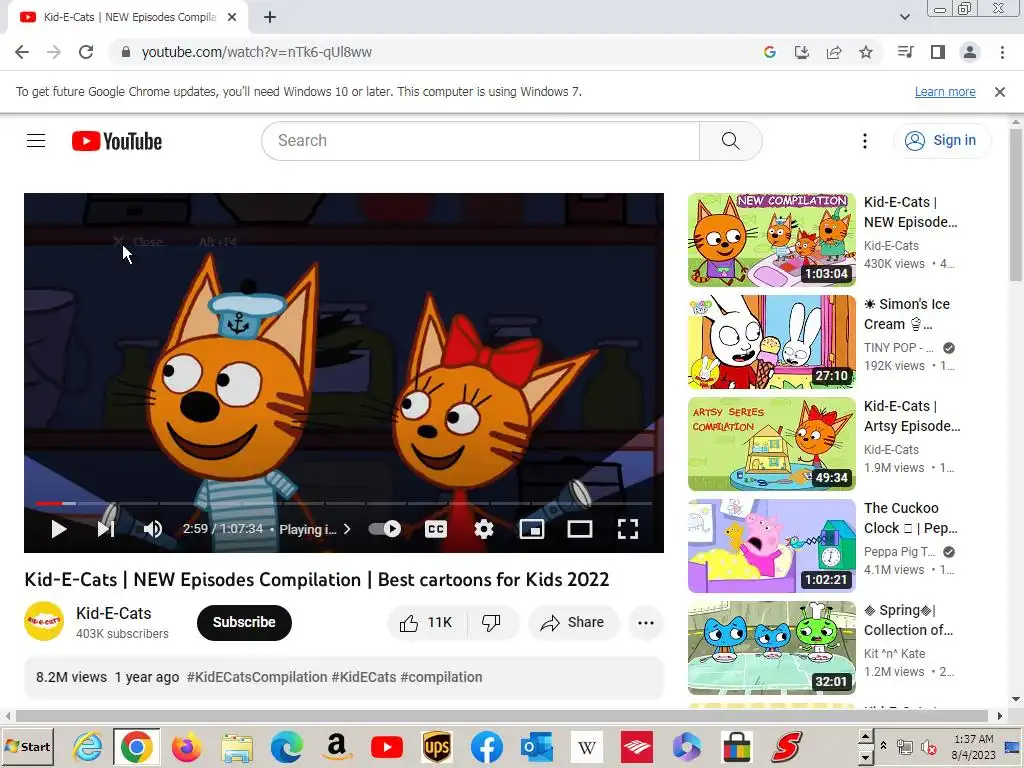Toggle Chrome side panel
This screenshot has width=1024, height=768.
(938, 52)
